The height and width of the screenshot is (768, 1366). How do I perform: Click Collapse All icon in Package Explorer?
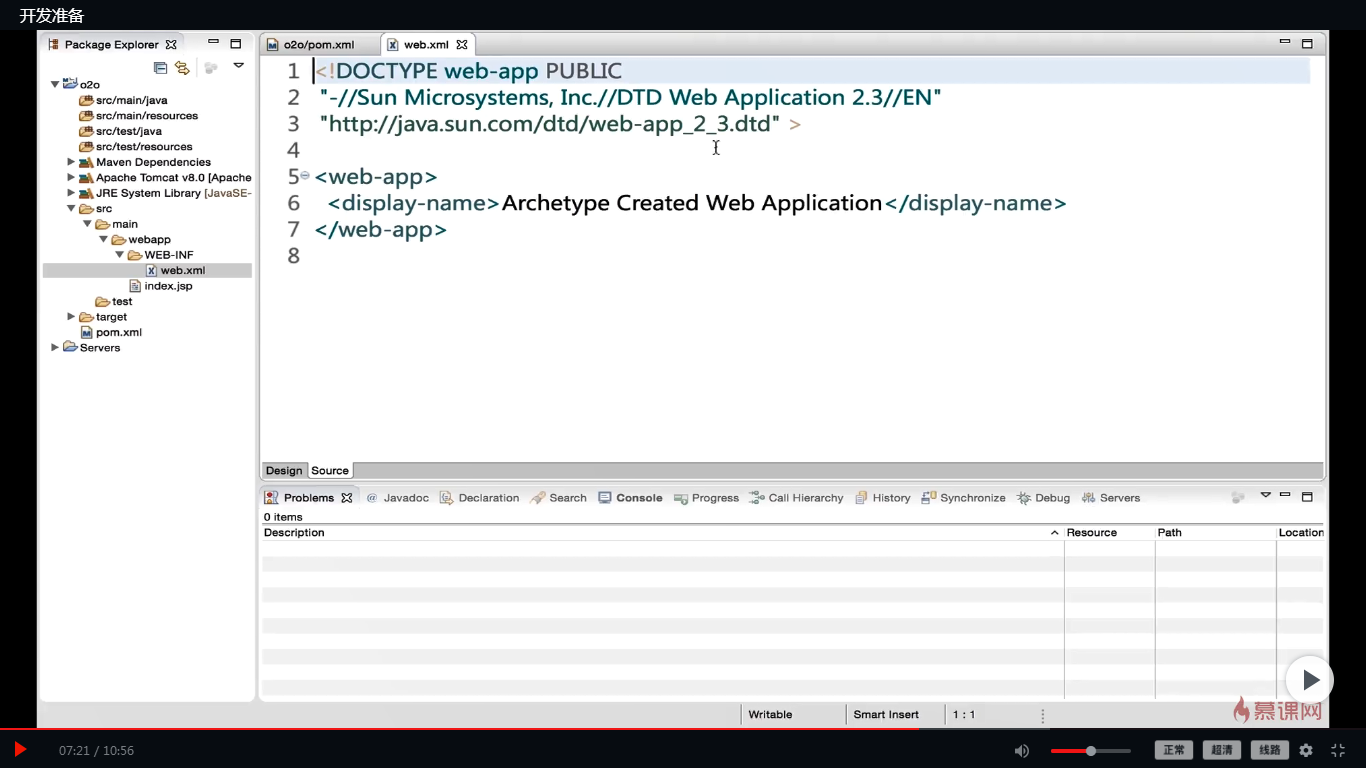point(160,68)
